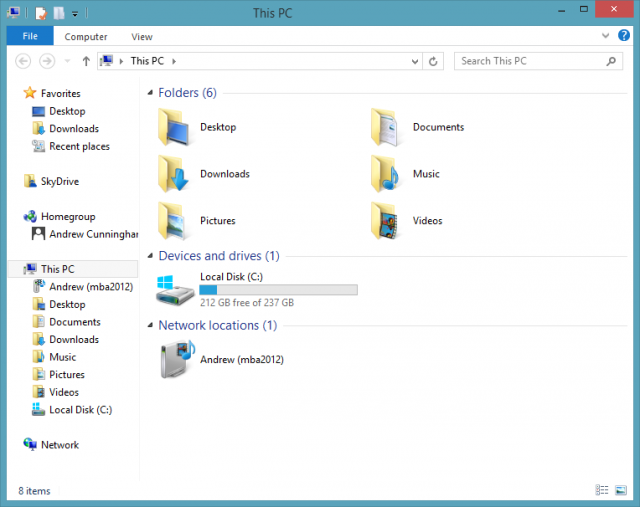Click the This PC system icon in title bar
The image size is (640, 507).
coord(13,13)
